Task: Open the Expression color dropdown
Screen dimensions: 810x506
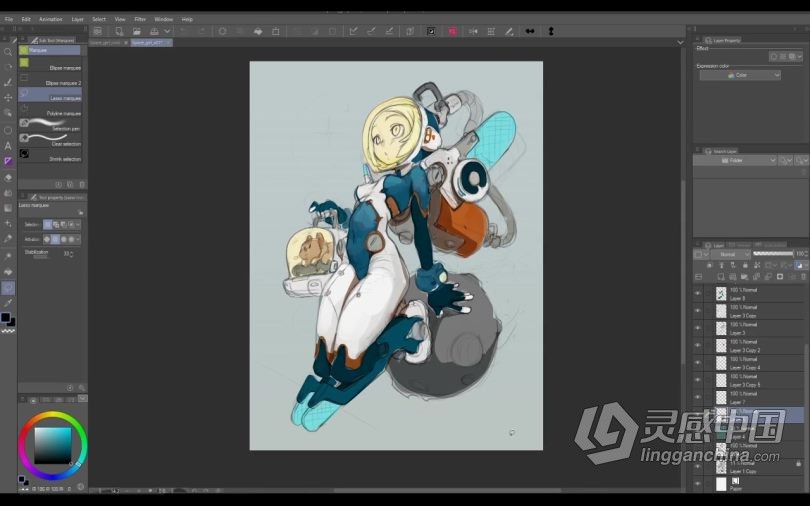Action: (740, 75)
